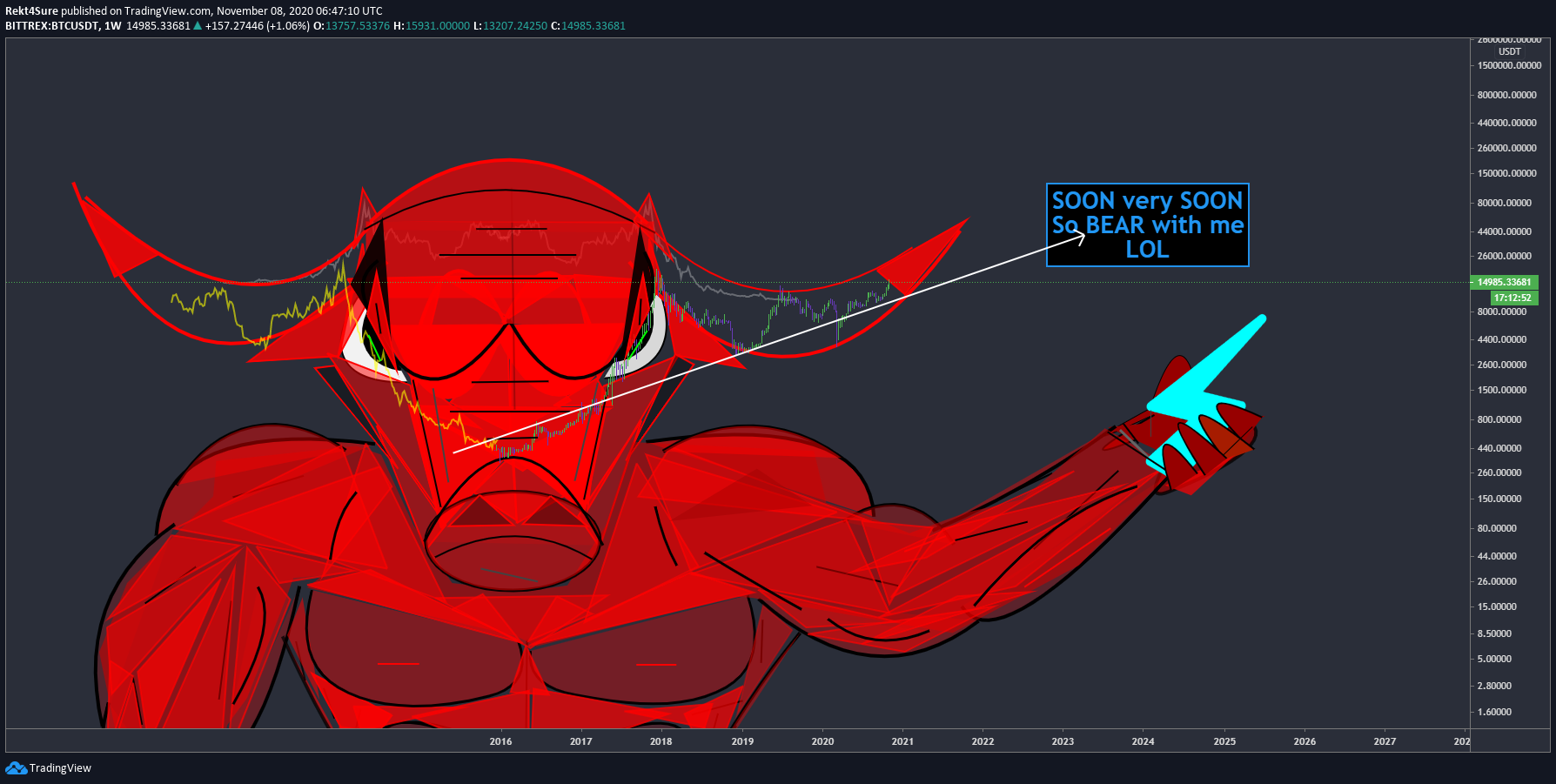The image size is (1556, 784).
Task: Click the 2019 label on time axis
Action: click(x=742, y=741)
